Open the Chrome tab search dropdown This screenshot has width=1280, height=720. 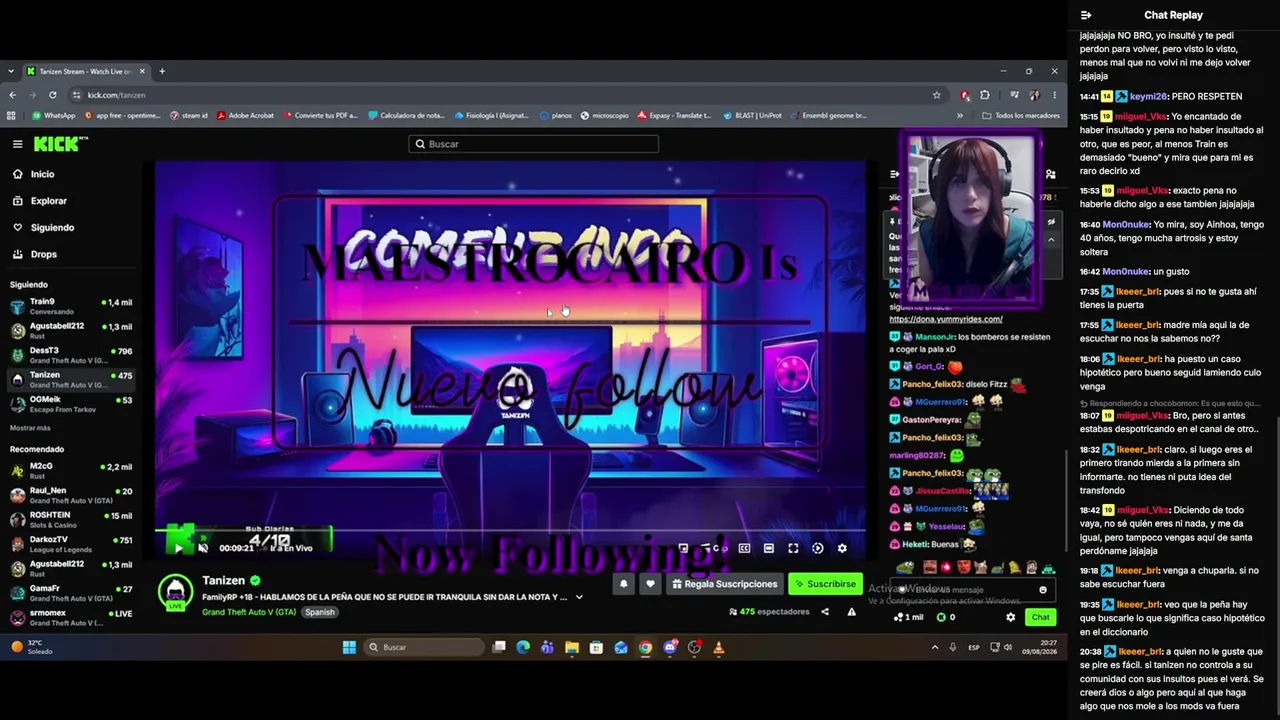point(11,71)
